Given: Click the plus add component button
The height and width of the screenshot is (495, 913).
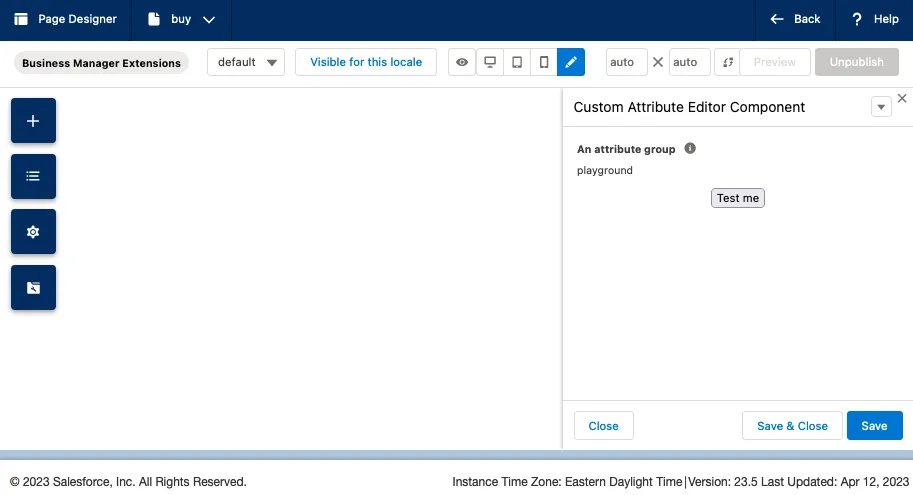Looking at the screenshot, I should [33, 121].
